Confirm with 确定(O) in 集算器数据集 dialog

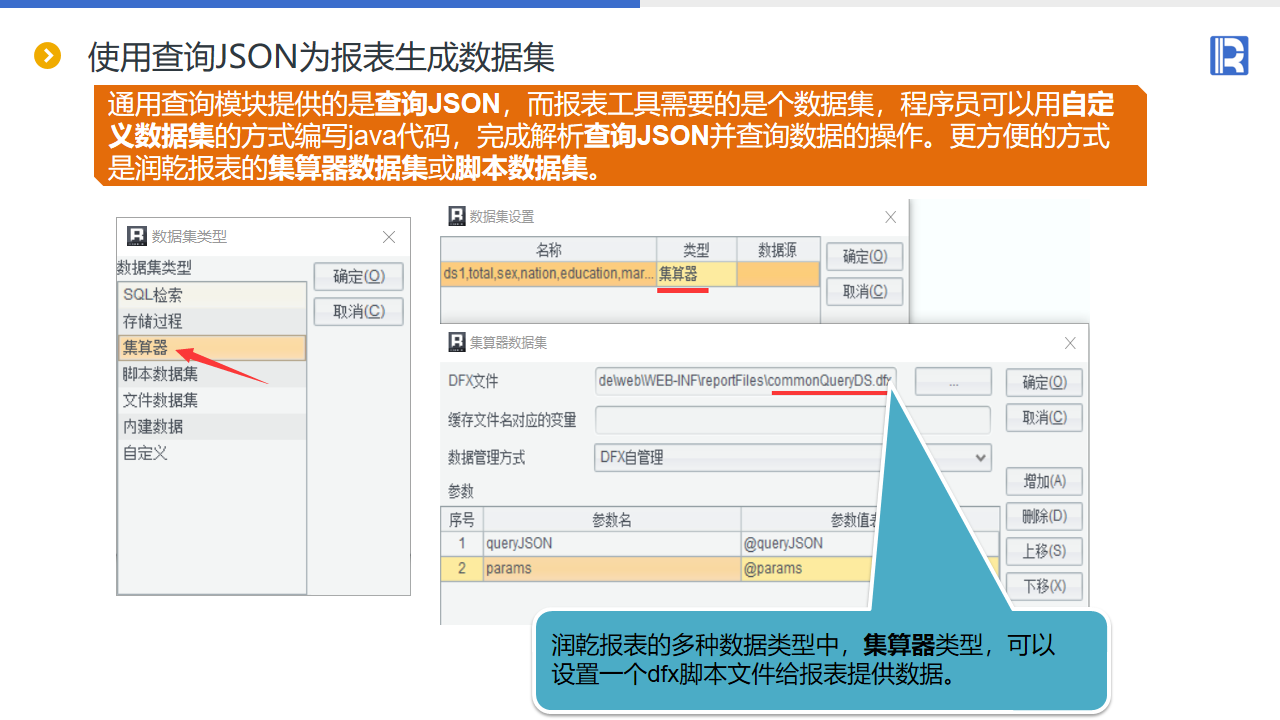(x=1044, y=382)
